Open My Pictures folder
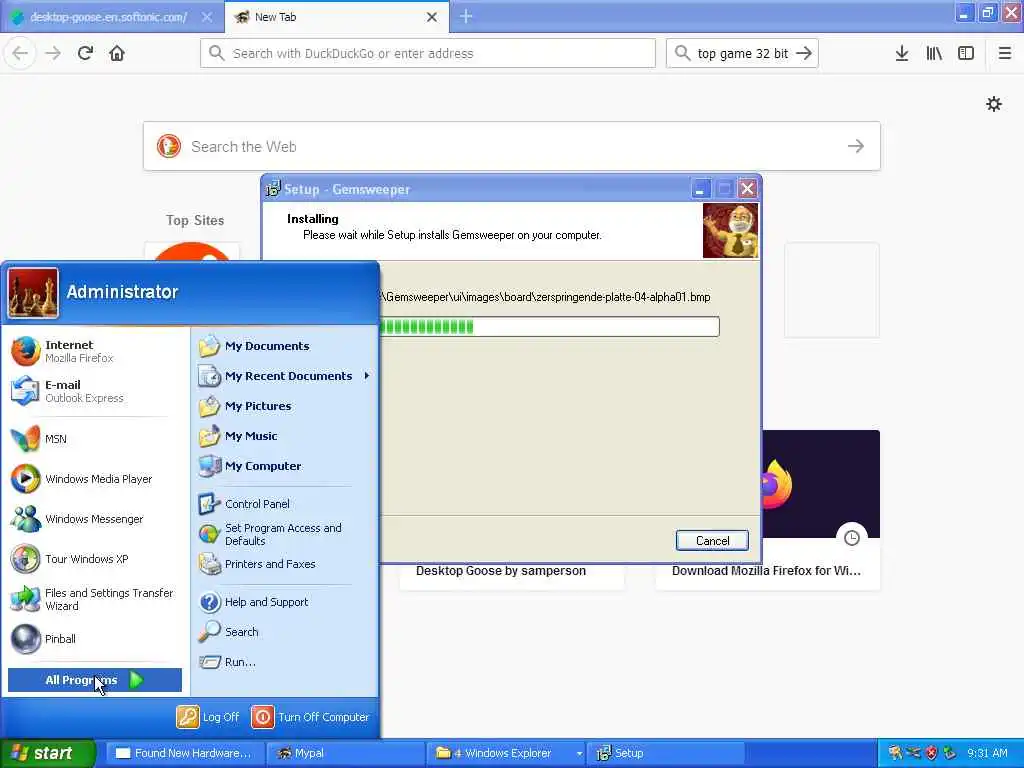 285,406
